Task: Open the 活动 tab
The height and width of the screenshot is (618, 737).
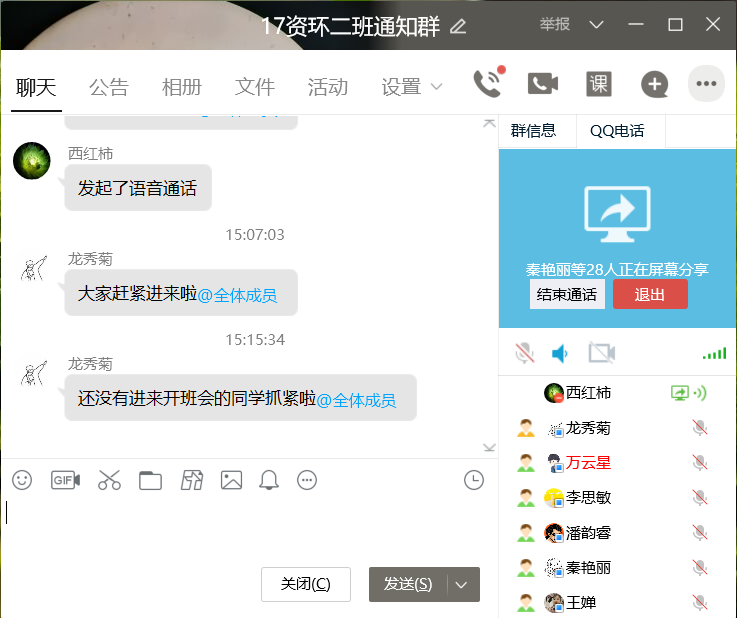Action: tap(328, 87)
